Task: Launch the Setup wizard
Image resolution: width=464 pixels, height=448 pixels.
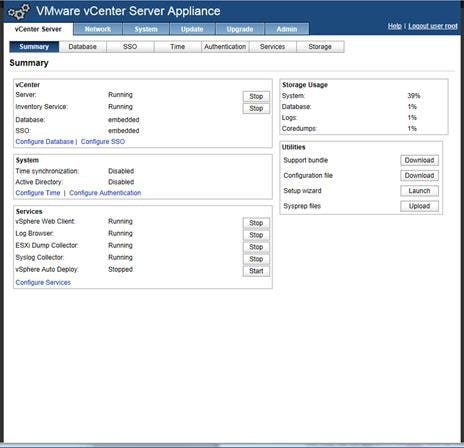Action: (x=419, y=191)
